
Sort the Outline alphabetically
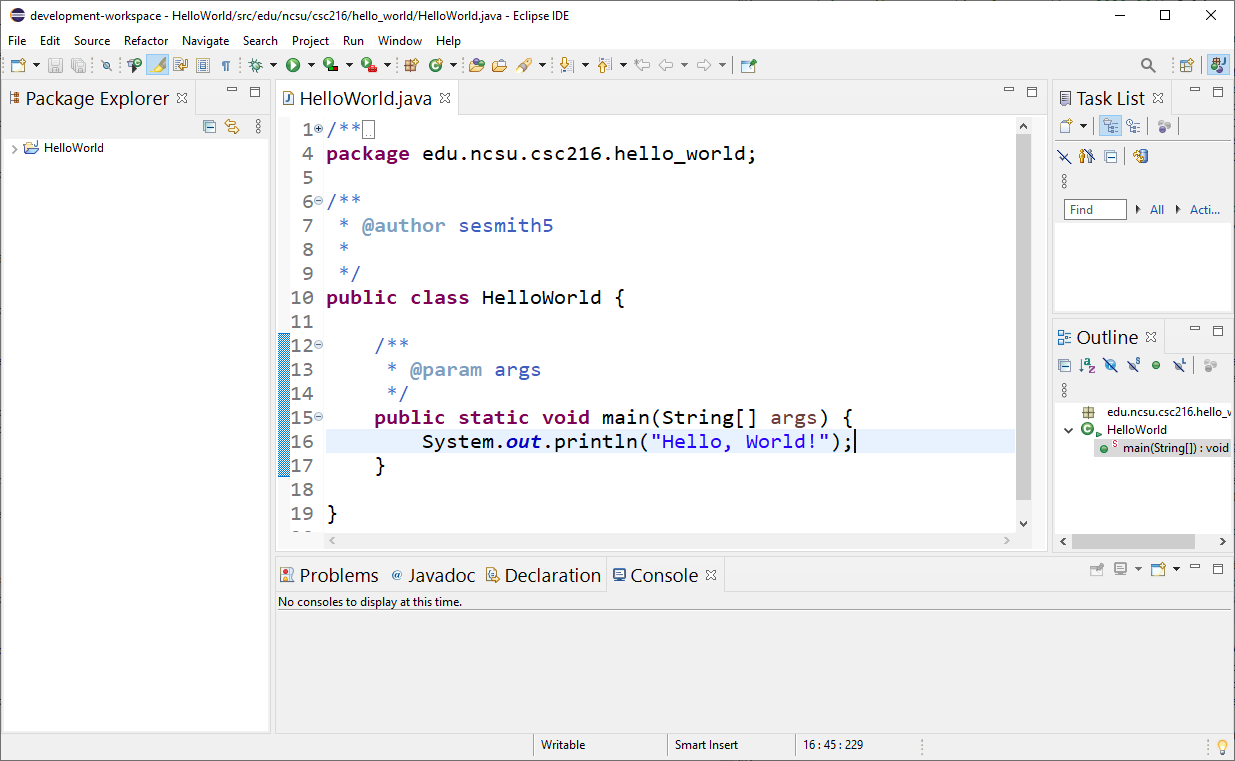pos(1088,366)
